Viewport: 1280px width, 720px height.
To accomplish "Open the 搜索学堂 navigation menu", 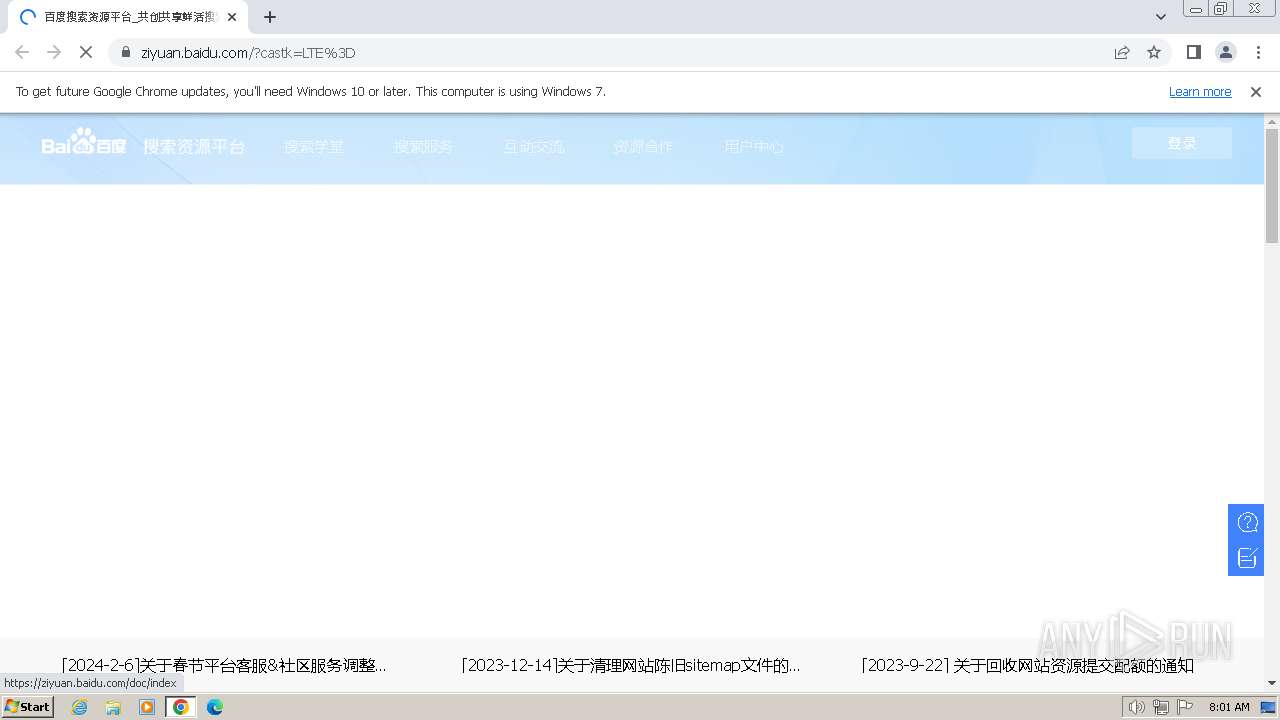I will pos(314,146).
